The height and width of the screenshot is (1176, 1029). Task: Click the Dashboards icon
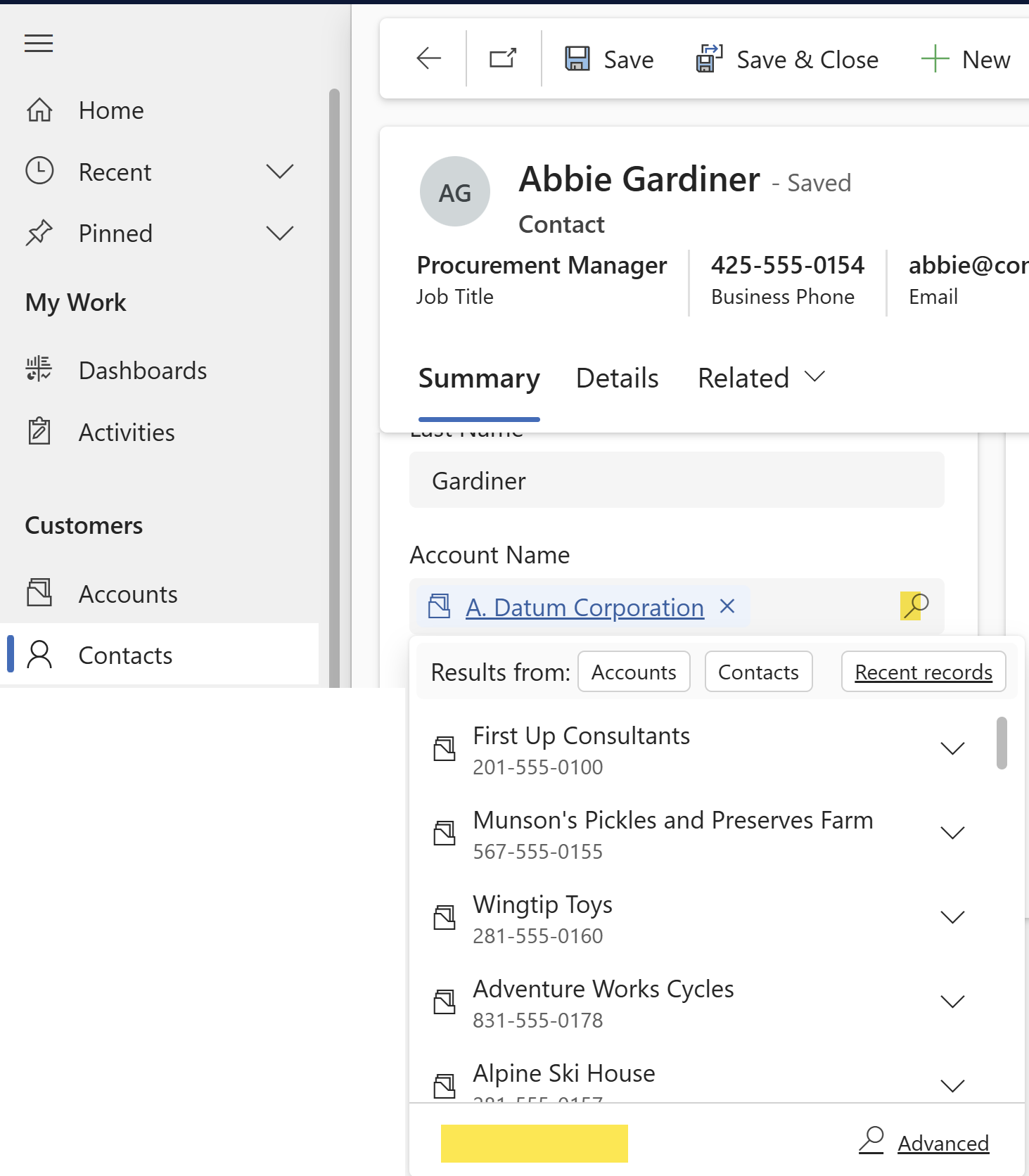coord(39,369)
